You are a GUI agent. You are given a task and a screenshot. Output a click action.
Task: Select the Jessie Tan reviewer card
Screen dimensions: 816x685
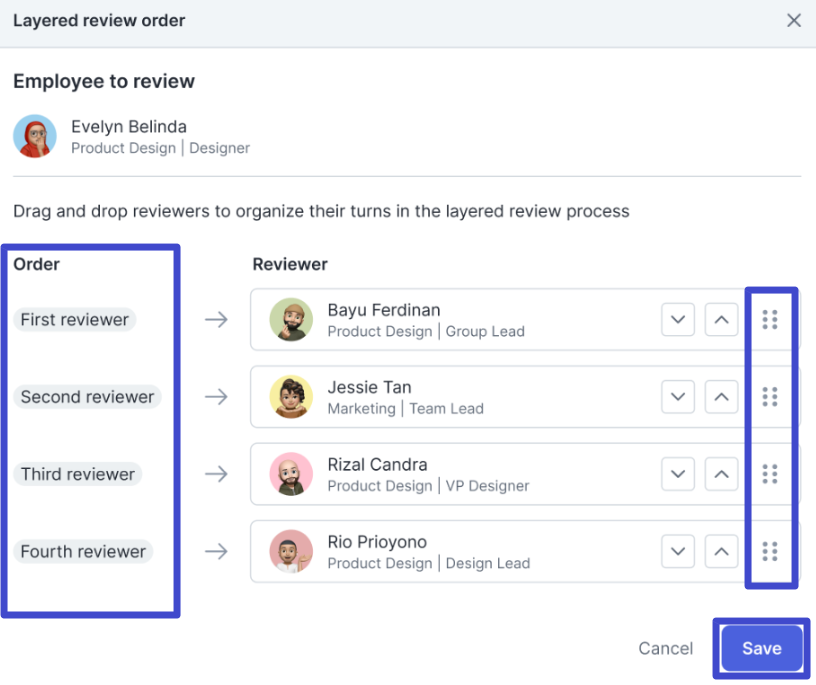coord(480,397)
